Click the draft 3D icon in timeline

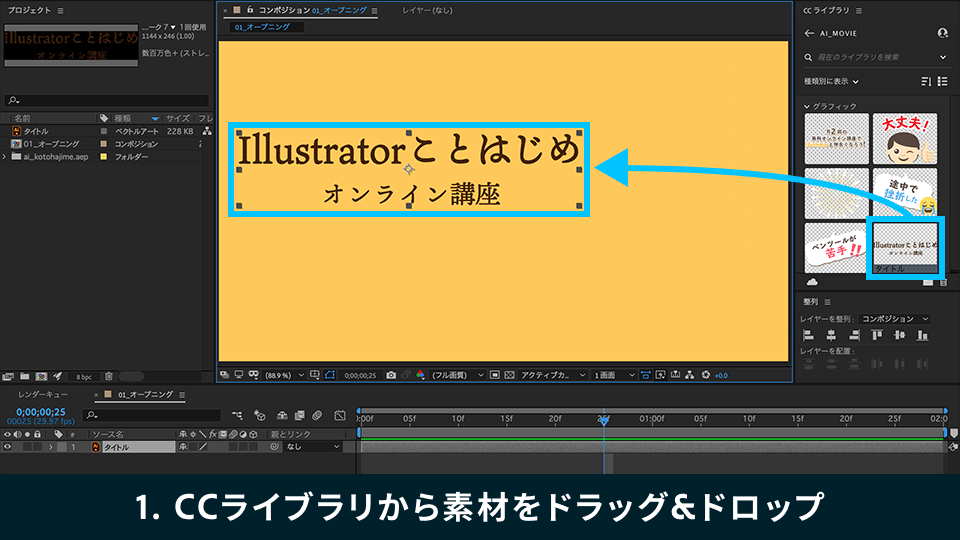pos(260,415)
